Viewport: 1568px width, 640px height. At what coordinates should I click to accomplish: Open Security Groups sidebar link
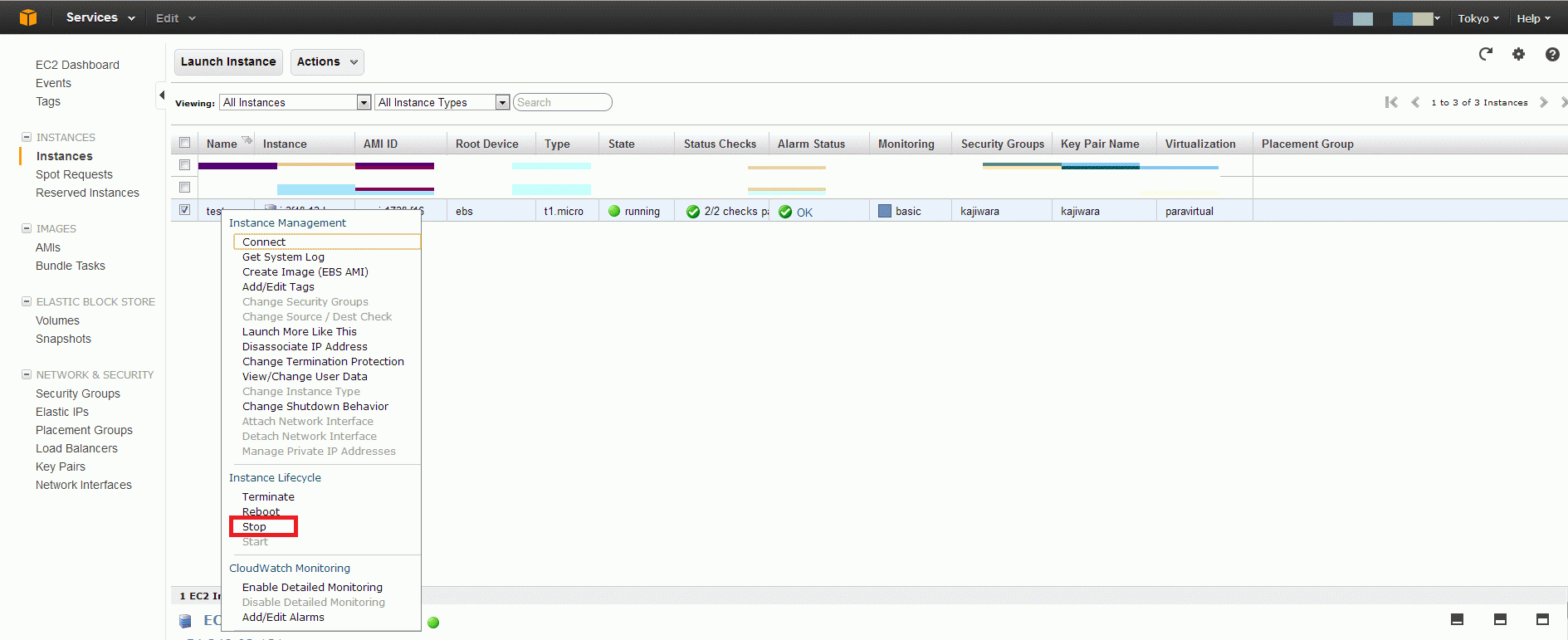click(x=78, y=393)
